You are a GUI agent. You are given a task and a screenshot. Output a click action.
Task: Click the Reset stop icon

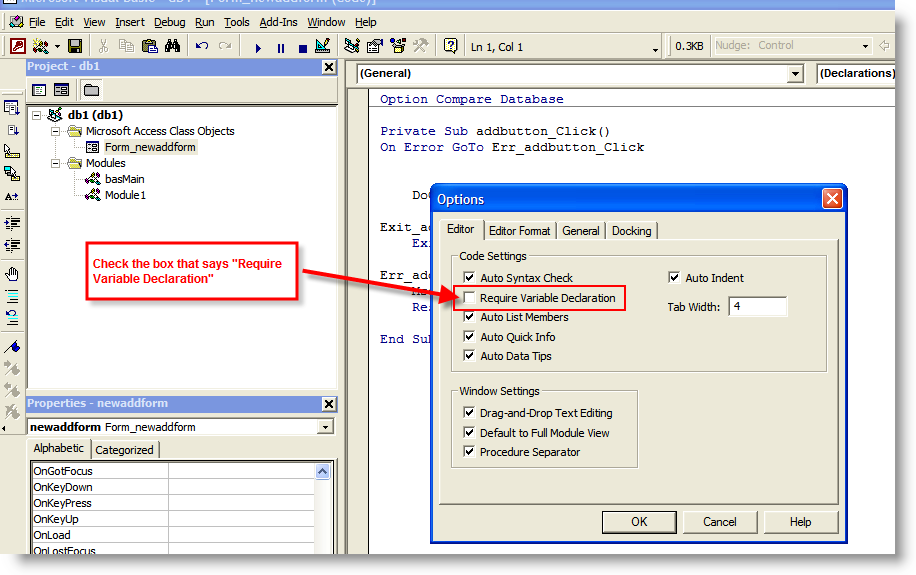[301, 47]
